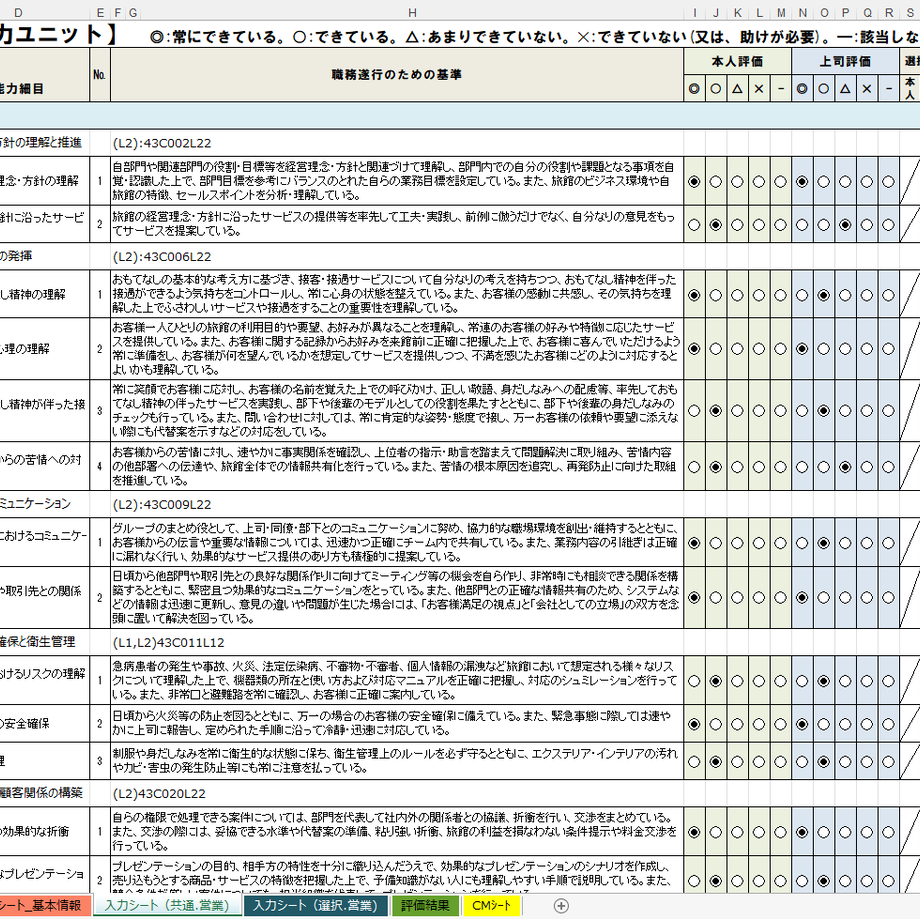
Task: Set self-rating ◎ for プレゼンテーショ row
Action: click(x=694, y=881)
